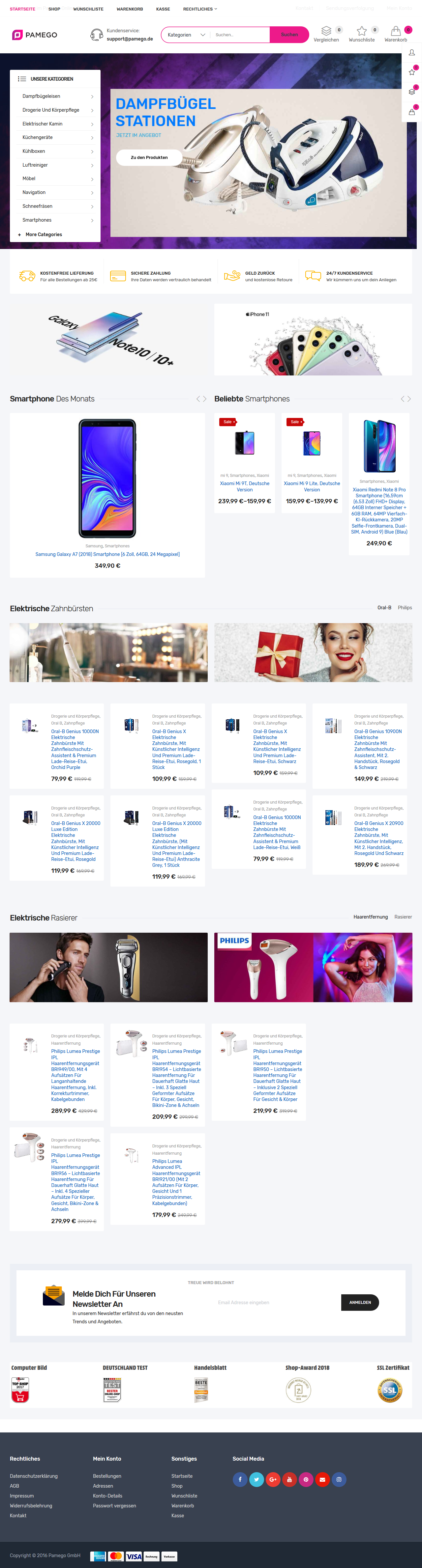Click the customer service headset icon
The image size is (422, 1568).
(x=96, y=35)
